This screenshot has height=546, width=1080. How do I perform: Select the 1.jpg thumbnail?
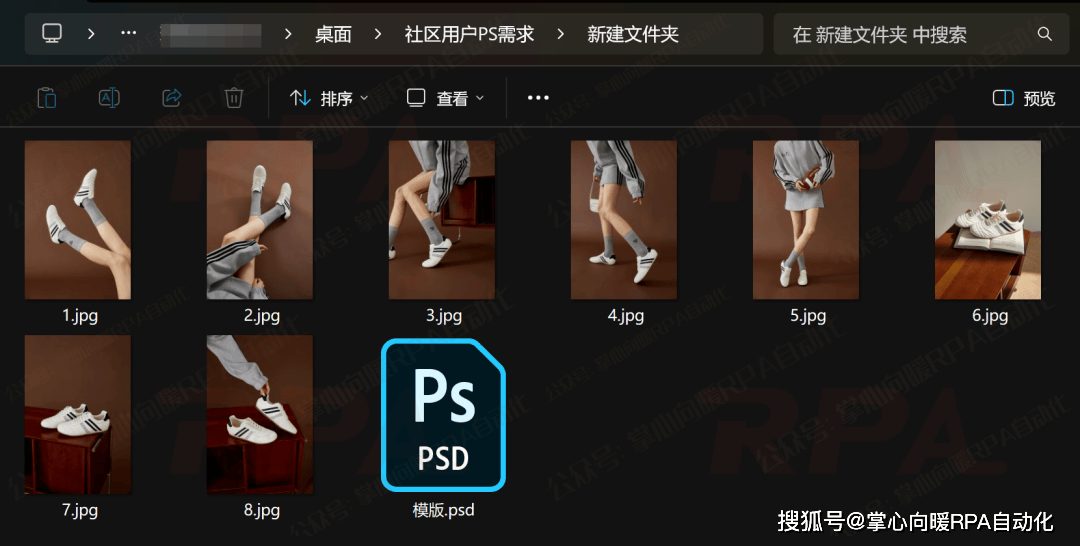(78, 220)
